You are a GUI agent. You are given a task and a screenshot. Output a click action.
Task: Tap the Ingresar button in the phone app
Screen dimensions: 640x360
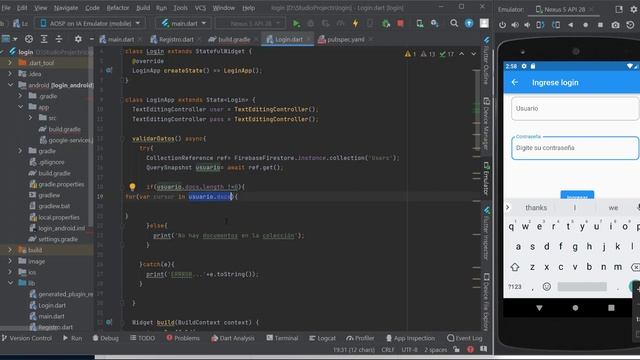pos(577,195)
